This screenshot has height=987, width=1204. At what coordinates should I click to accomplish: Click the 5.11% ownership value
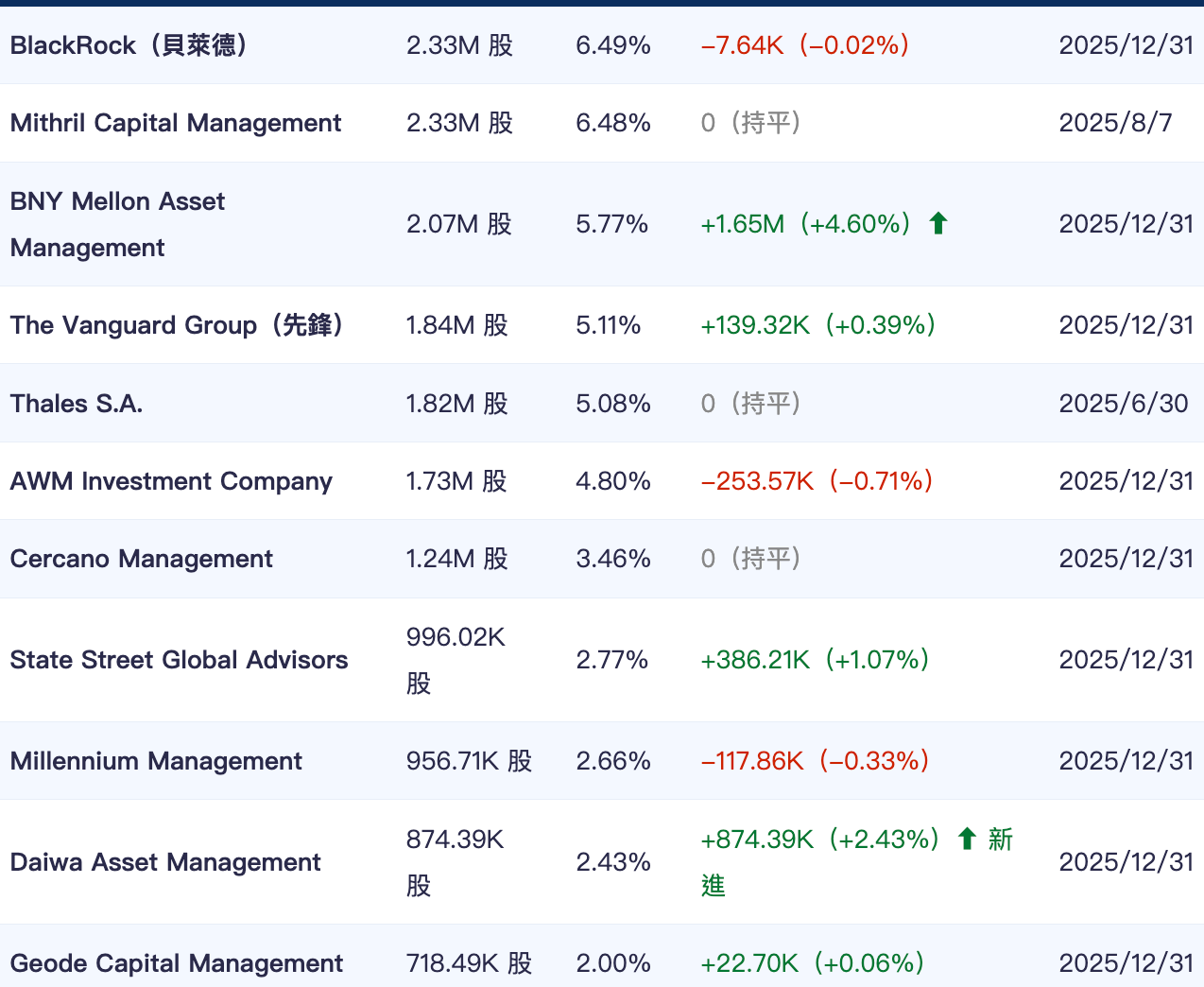[x=609, y=325]
